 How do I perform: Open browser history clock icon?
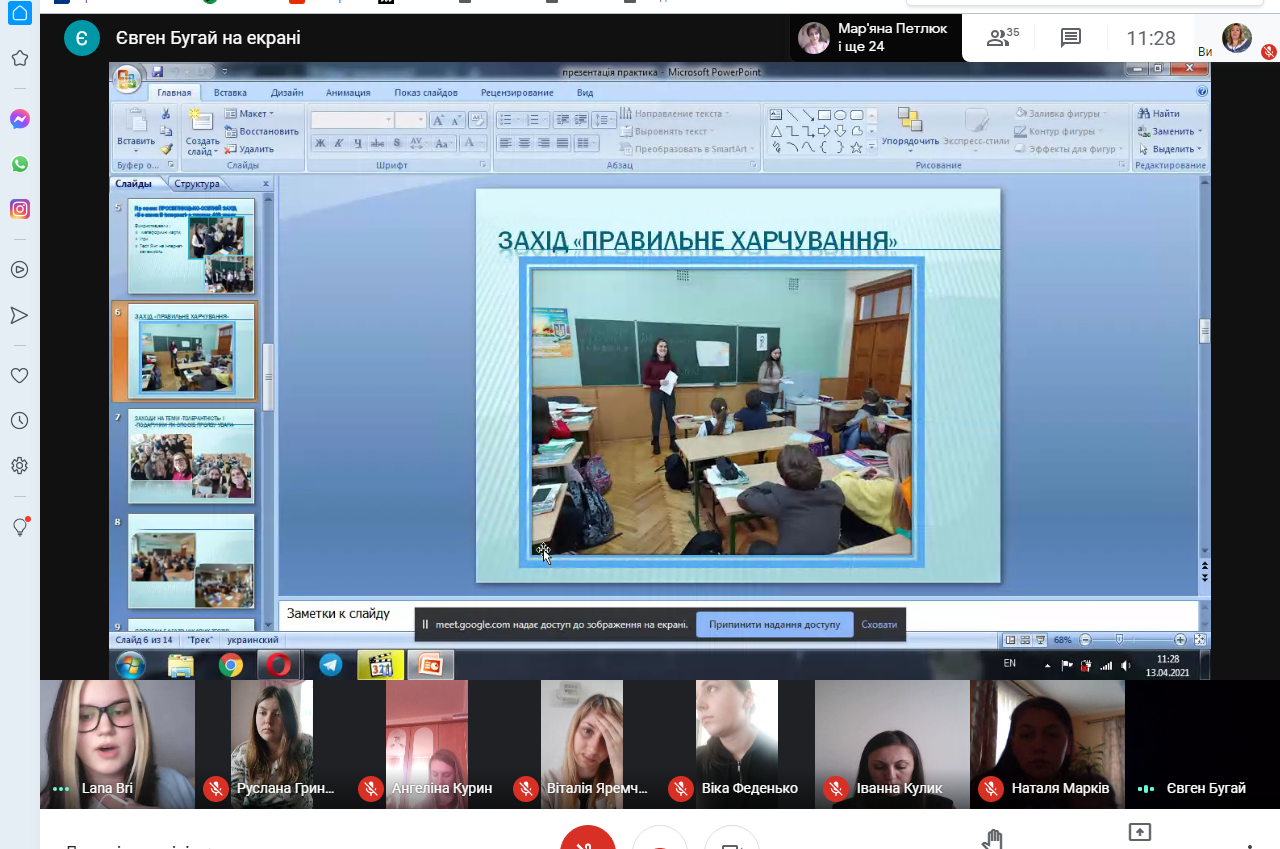pos(19,421)
